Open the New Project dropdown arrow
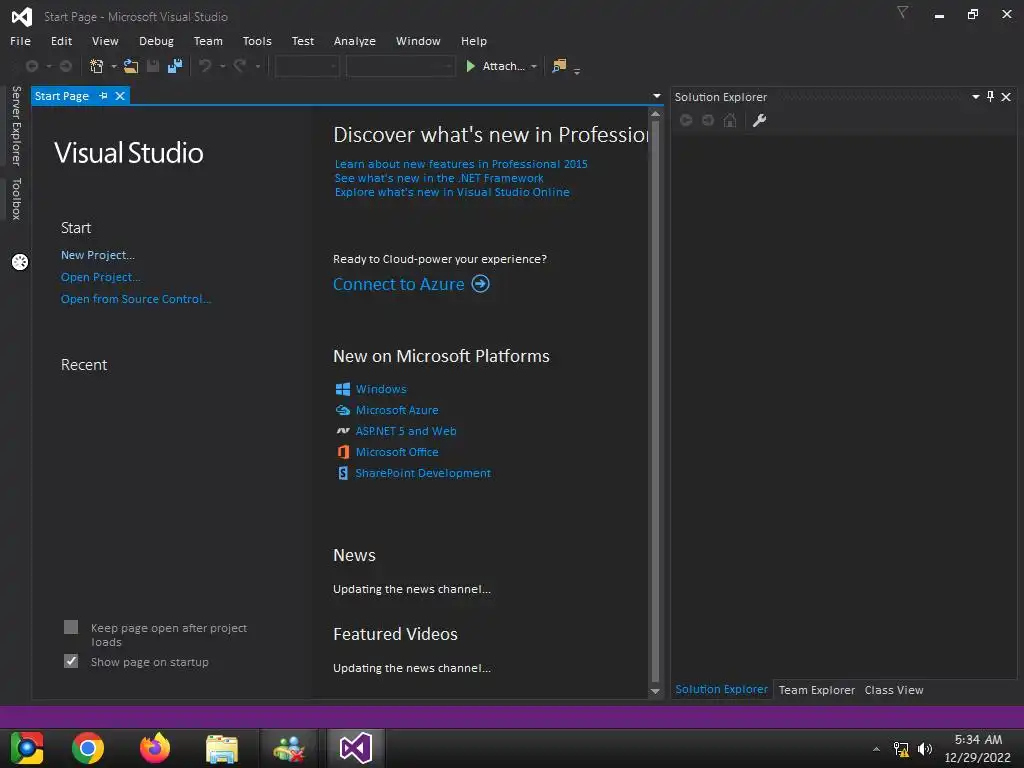The height and width of the screenshot is (768, 1024). 114,67
